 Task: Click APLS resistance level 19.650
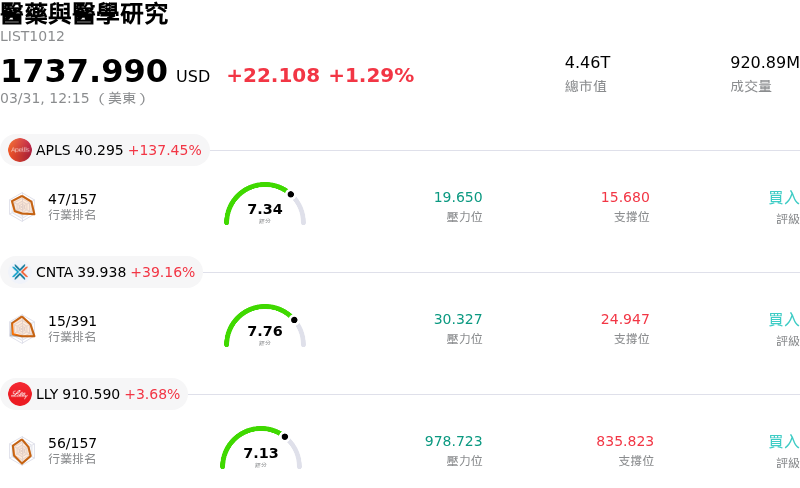[x=458, y=198]
